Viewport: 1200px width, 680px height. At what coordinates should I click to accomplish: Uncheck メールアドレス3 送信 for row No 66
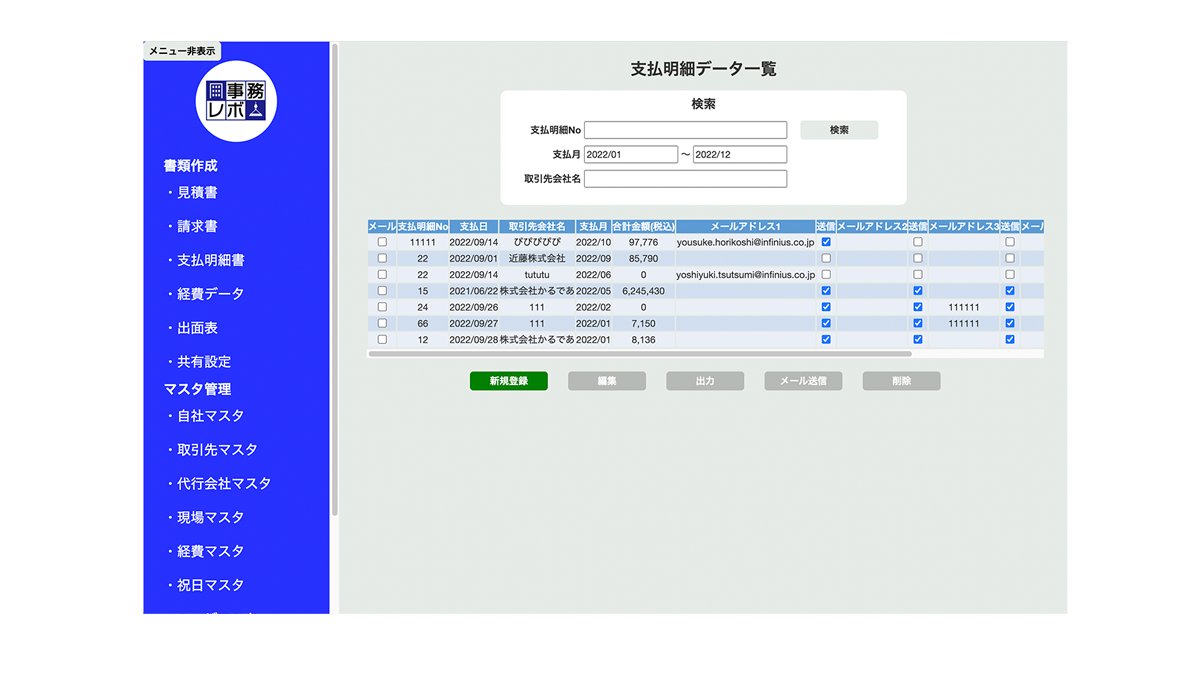[x=1010, y=323]
